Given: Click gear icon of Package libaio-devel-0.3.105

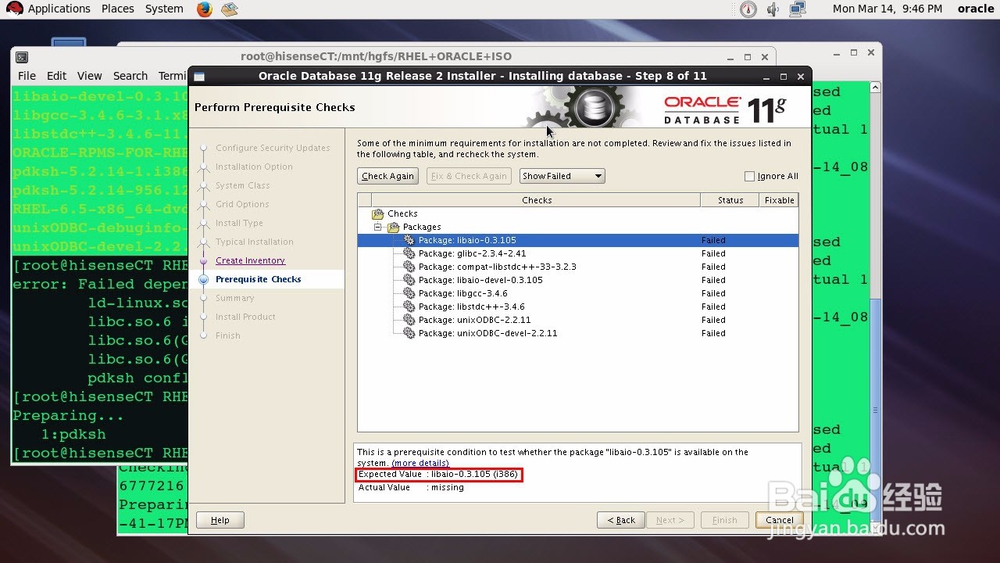Looking at the screenshot, I should 409,280.
